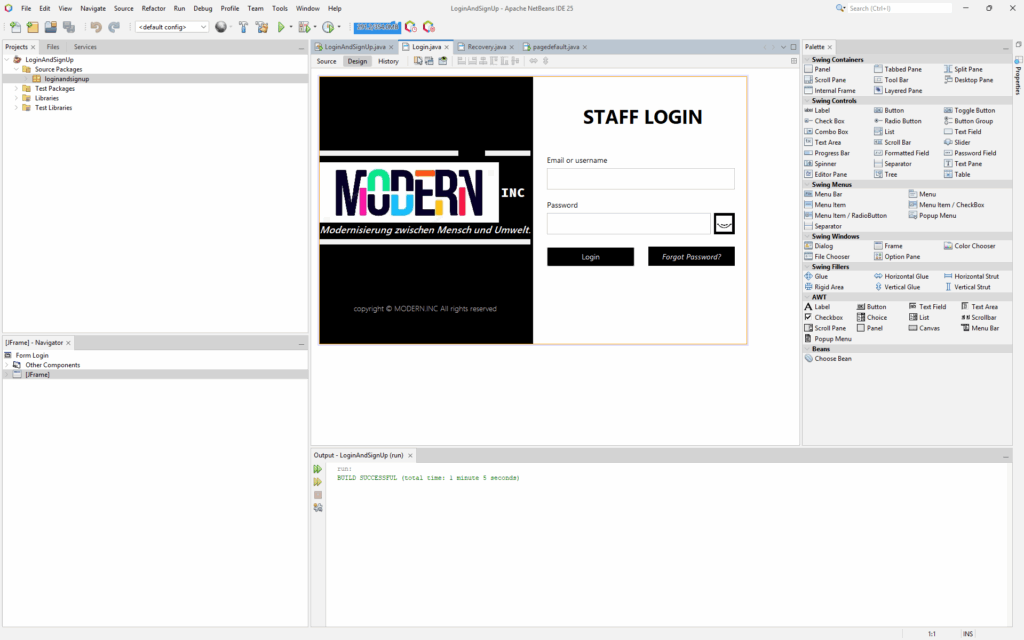Click the Profile Project icon

click(328, 27)
